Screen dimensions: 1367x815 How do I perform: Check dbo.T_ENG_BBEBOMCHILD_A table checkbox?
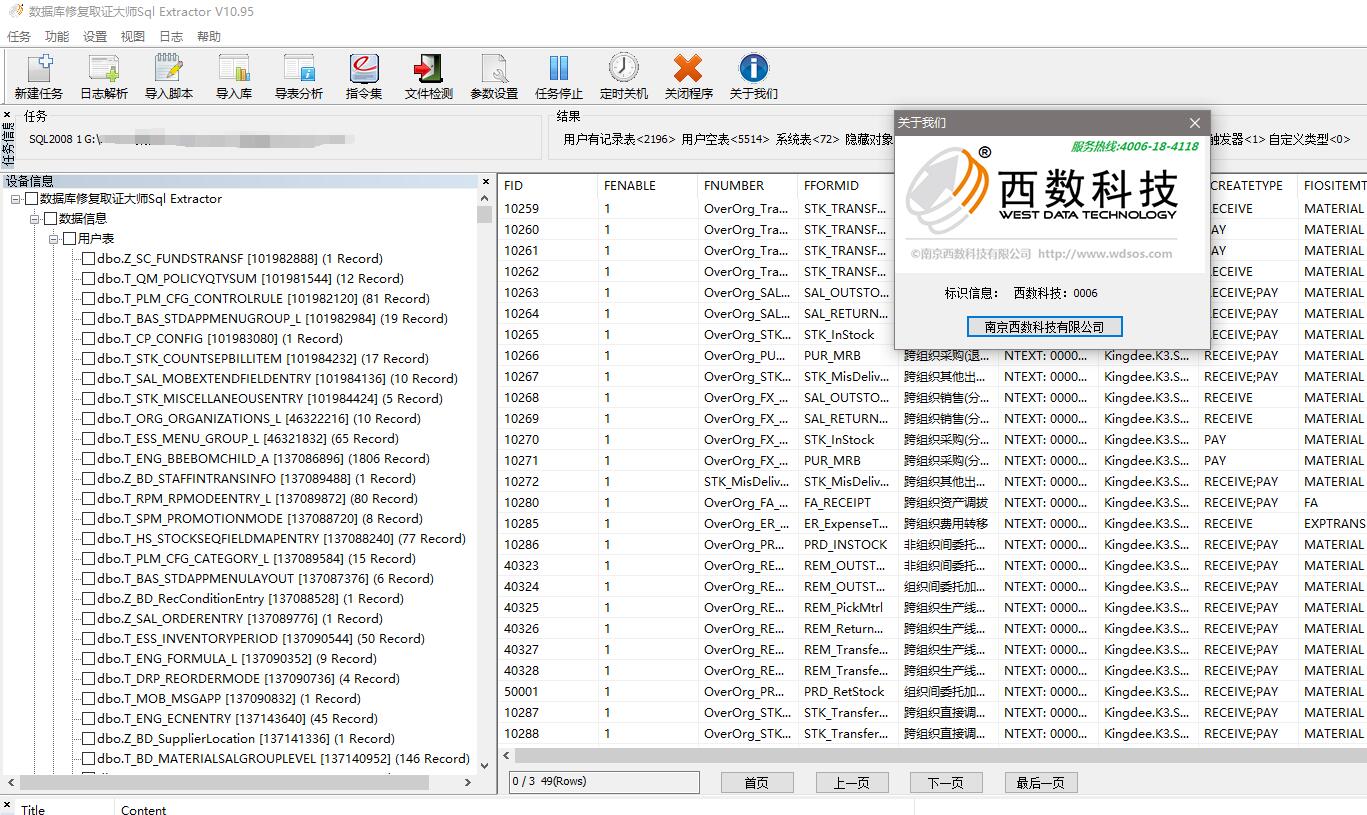(88, 459)
